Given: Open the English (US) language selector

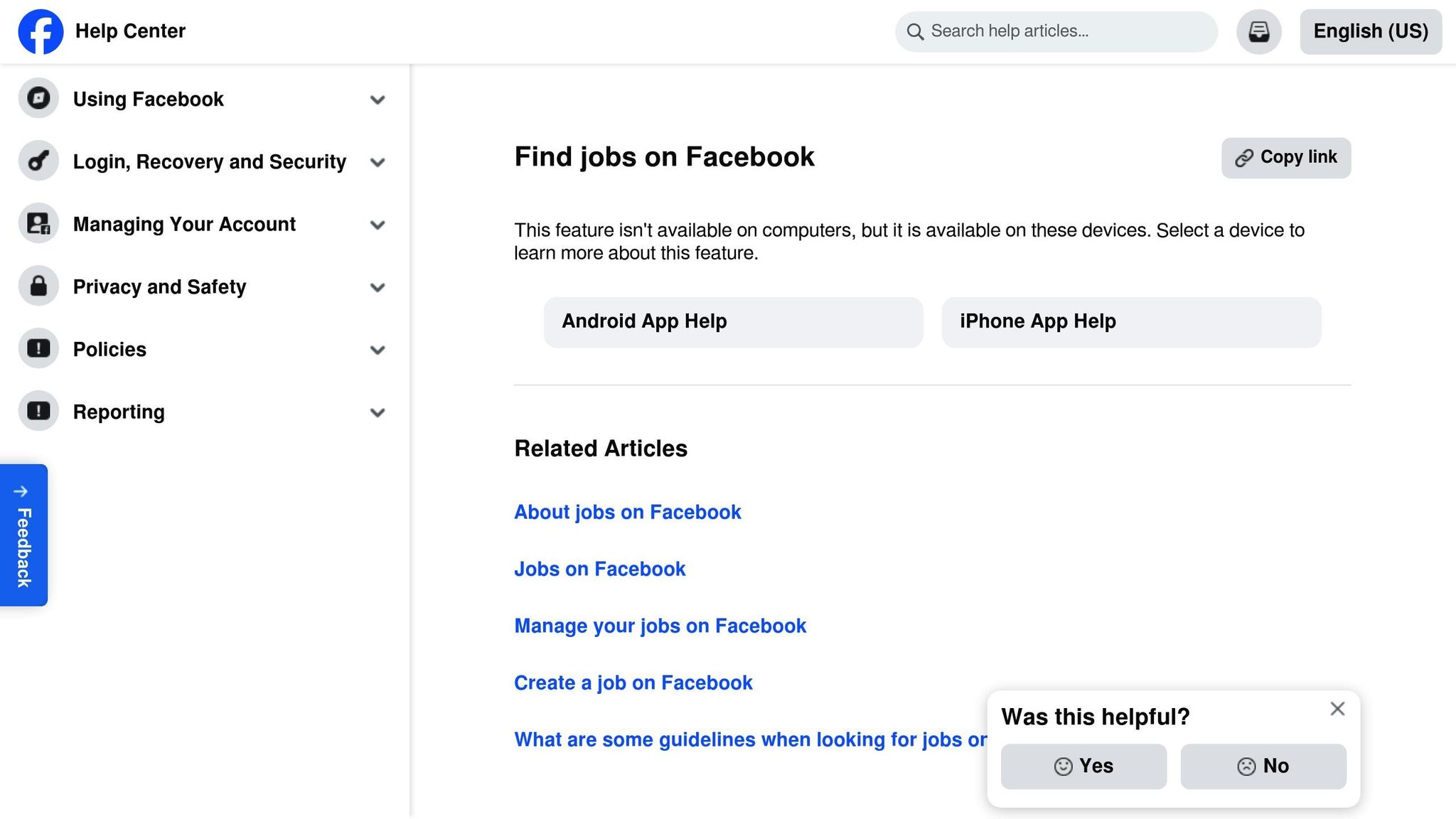Looking at the screenshot, I should coord(1371,31).
